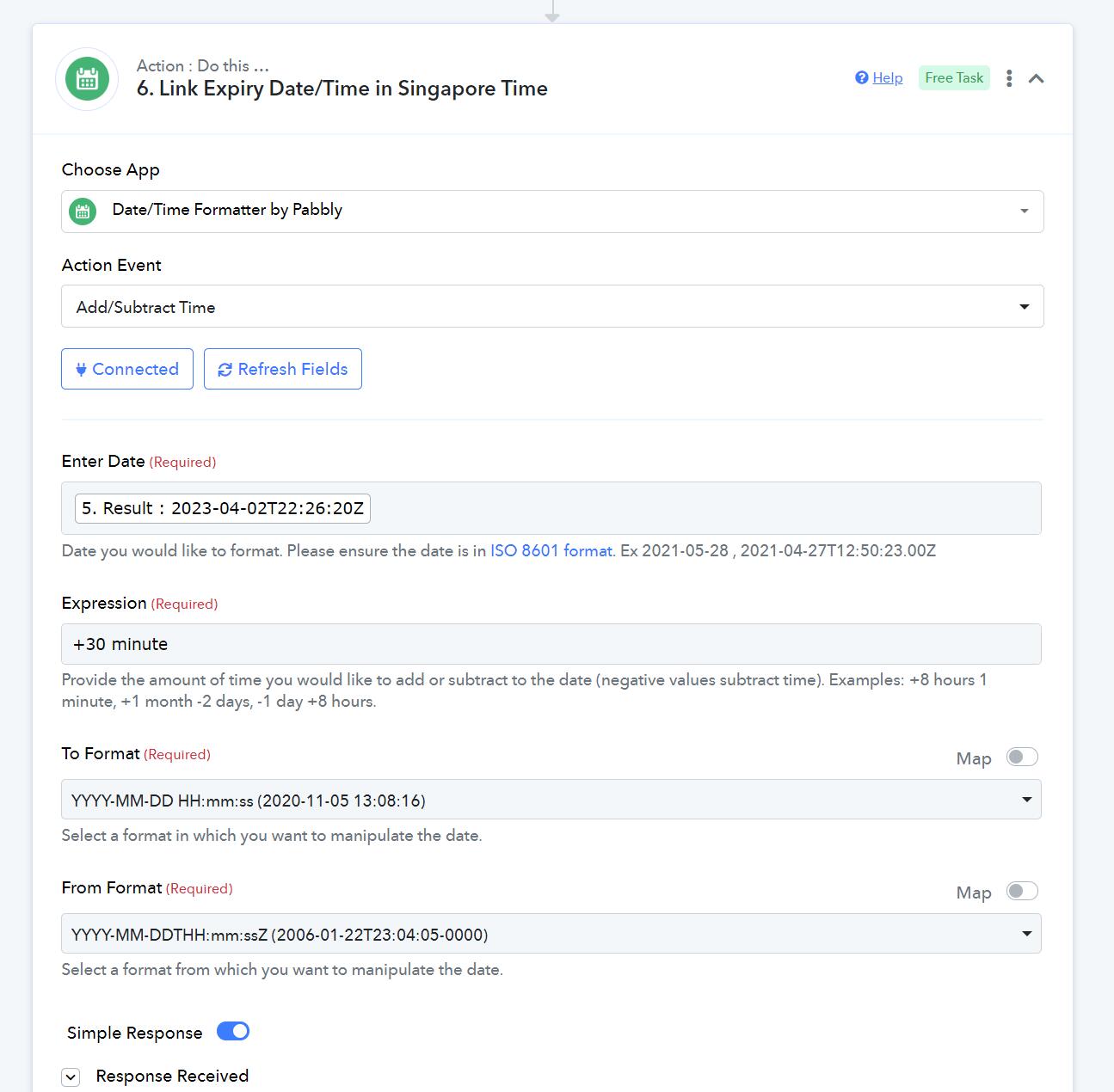Select the 5. Result mapped date tag
The width and height of the screenshot is (1114, 1092).
coord(223,508)
